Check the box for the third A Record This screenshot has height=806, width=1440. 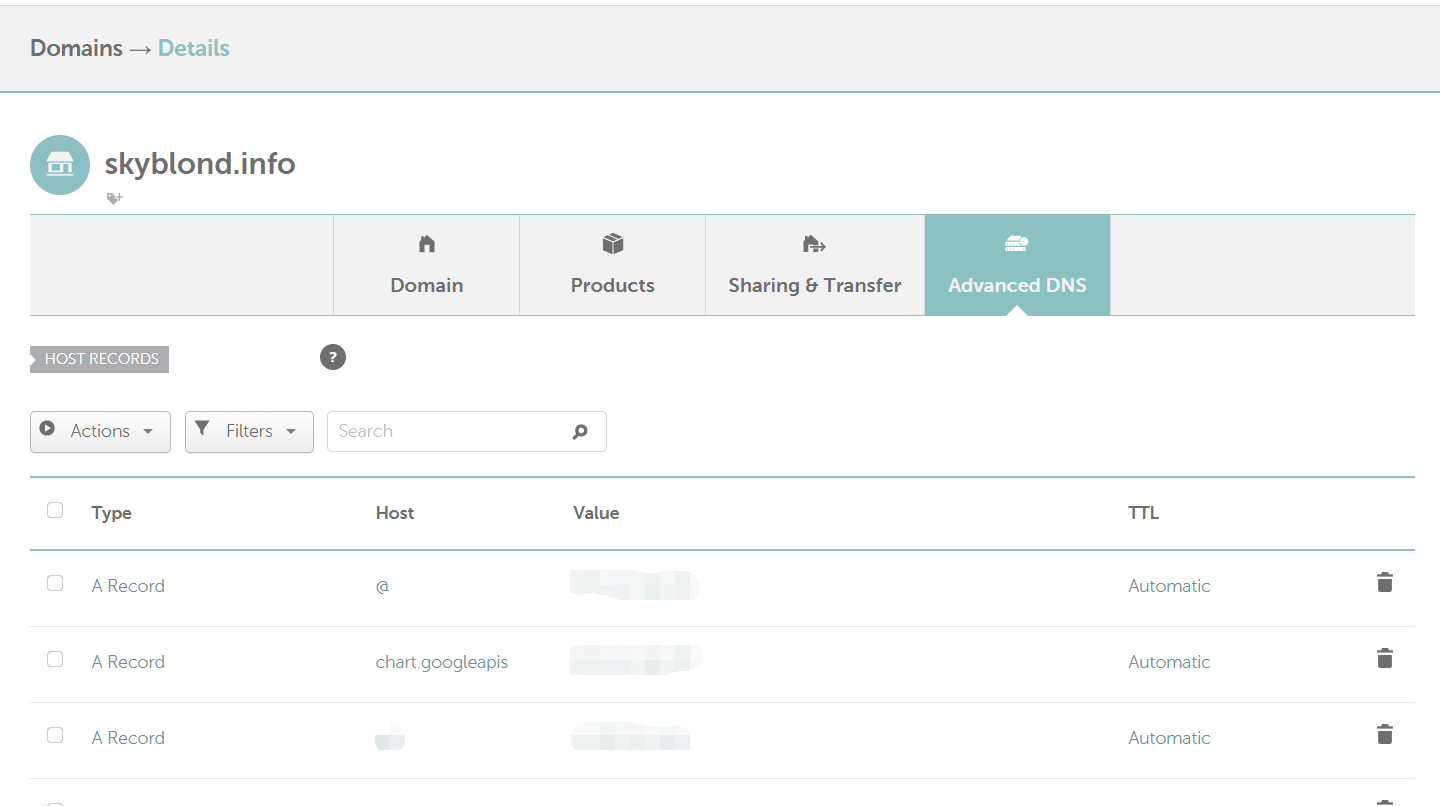click(55, 735)
